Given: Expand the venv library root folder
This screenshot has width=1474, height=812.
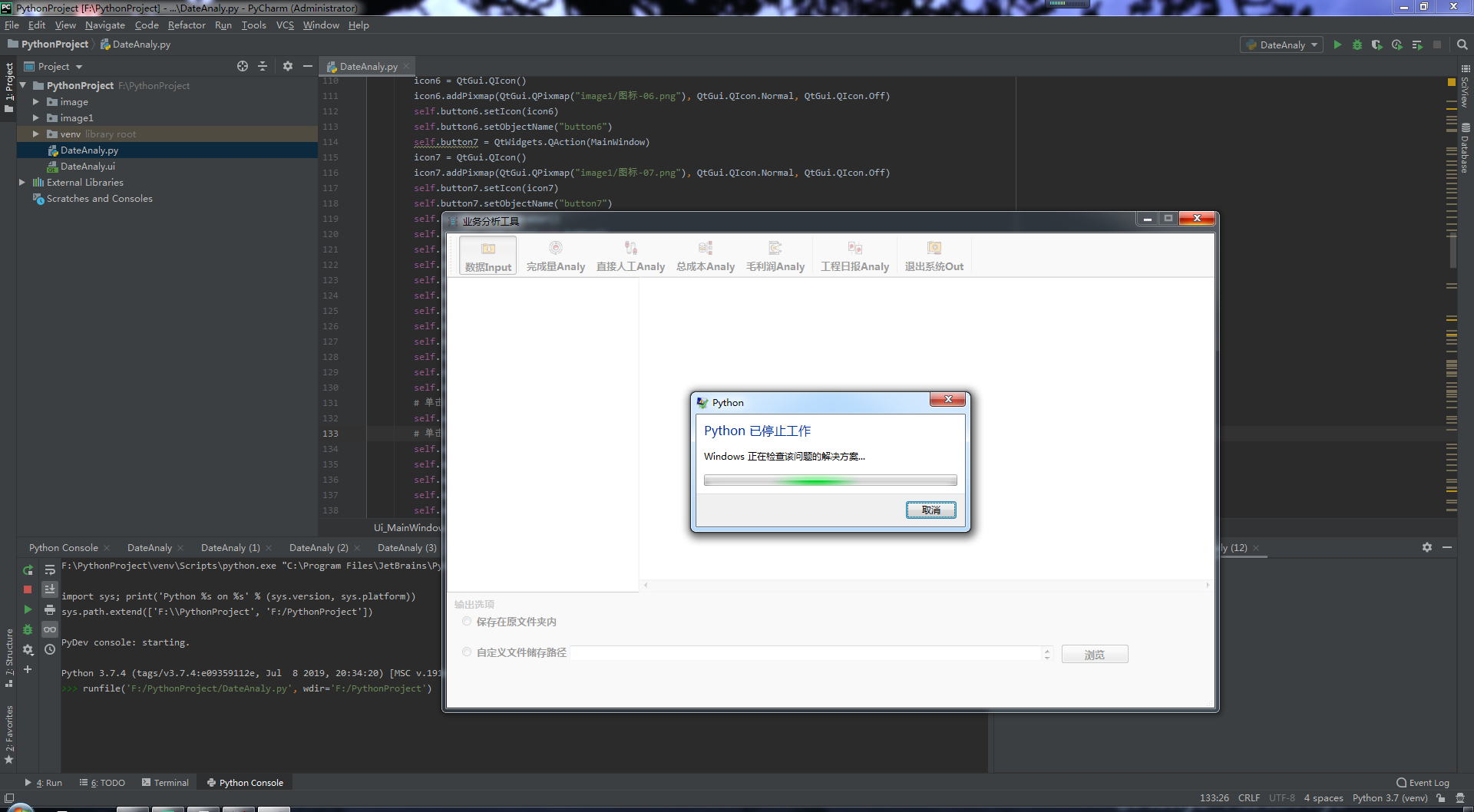Looking at the screenshot, I should (x=36, y=134).
